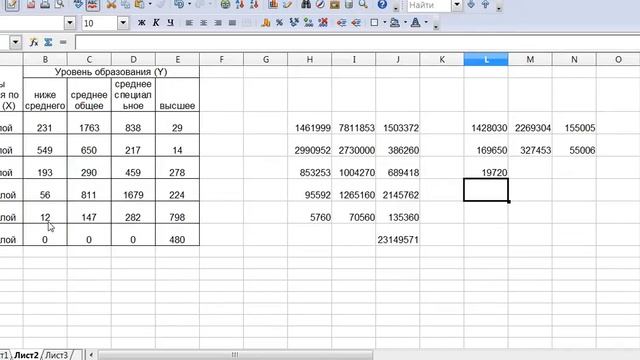Click the Cut scissors icon
The height and width of the screenshot is (360, 640).
(x=111, y=4)
